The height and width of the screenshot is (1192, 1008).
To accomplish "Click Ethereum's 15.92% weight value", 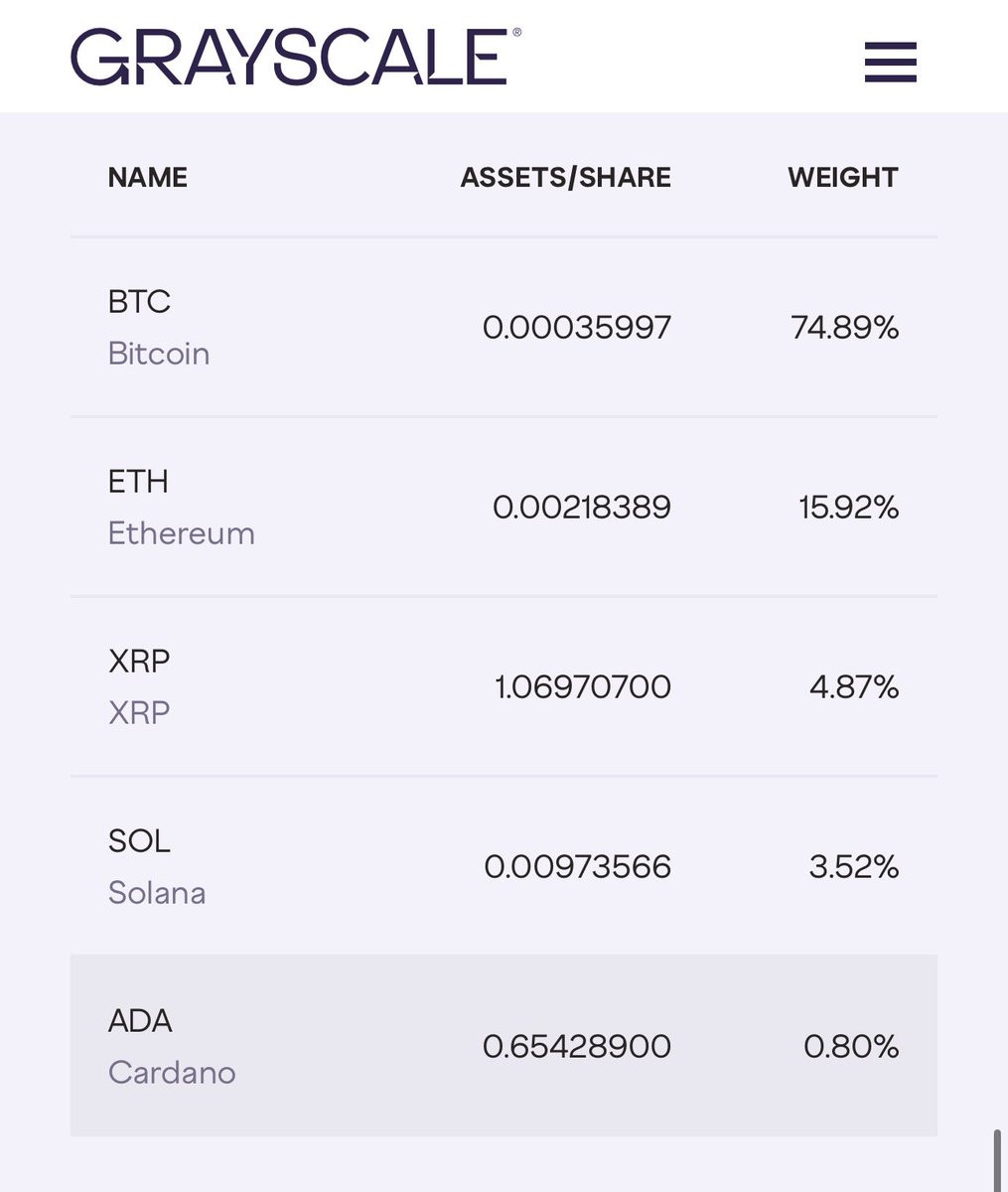I will [848, 508].
